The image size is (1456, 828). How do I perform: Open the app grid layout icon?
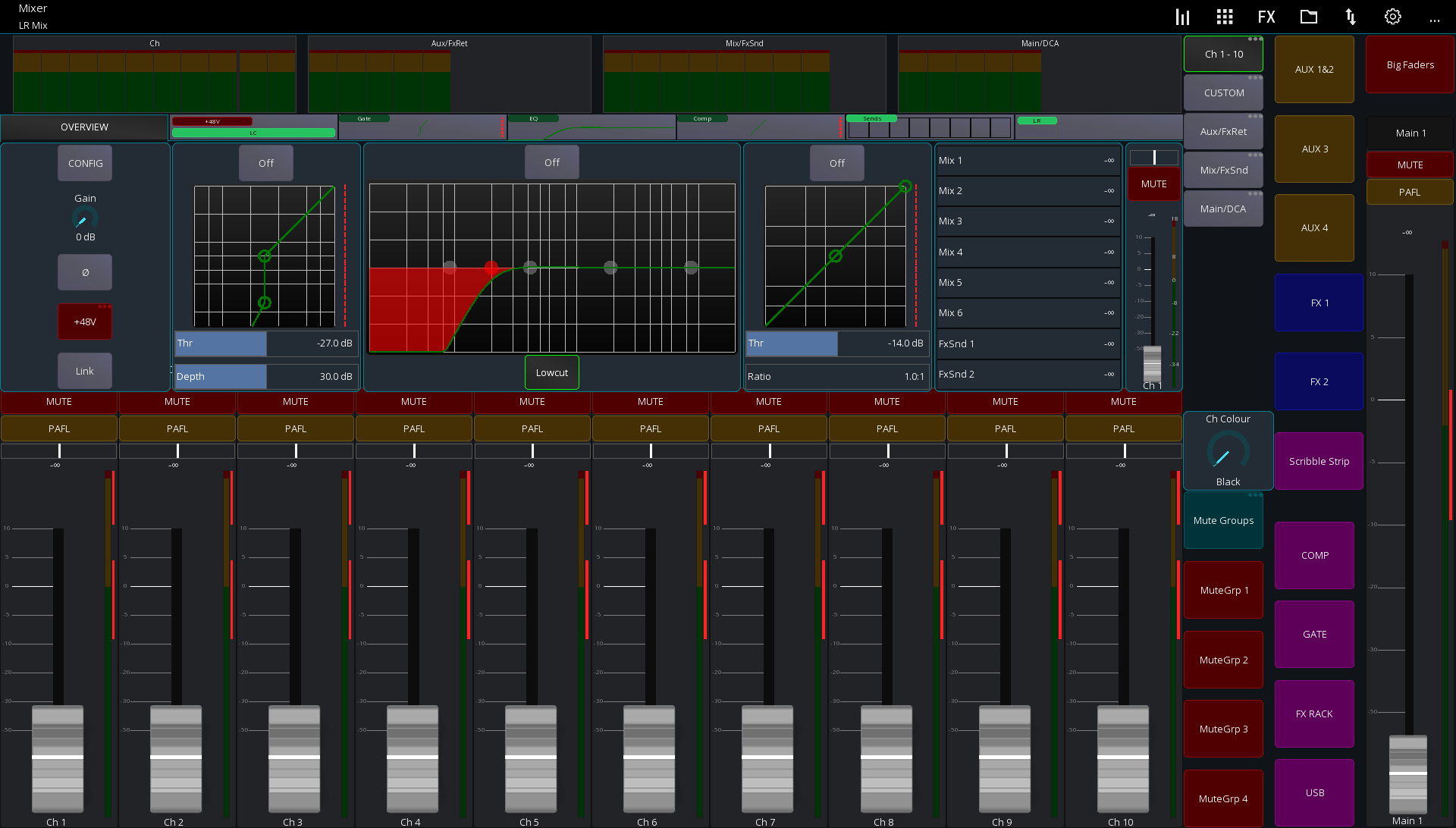pos(1224,16)
